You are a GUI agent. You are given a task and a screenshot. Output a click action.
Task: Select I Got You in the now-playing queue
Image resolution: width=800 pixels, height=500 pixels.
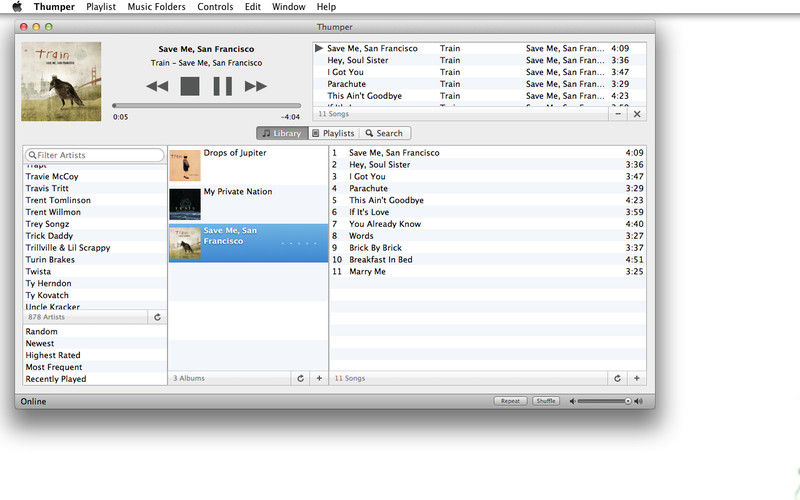480,72
